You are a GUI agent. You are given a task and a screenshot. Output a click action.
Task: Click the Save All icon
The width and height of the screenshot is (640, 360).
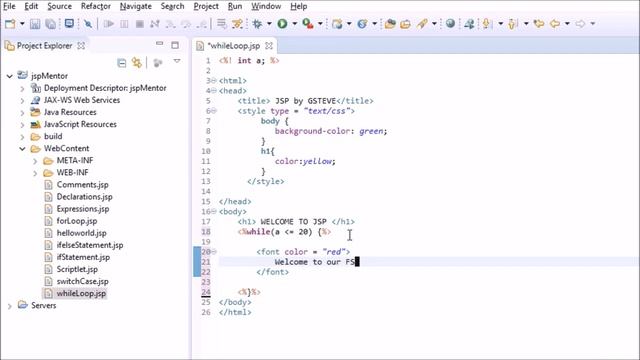[51, 24]
